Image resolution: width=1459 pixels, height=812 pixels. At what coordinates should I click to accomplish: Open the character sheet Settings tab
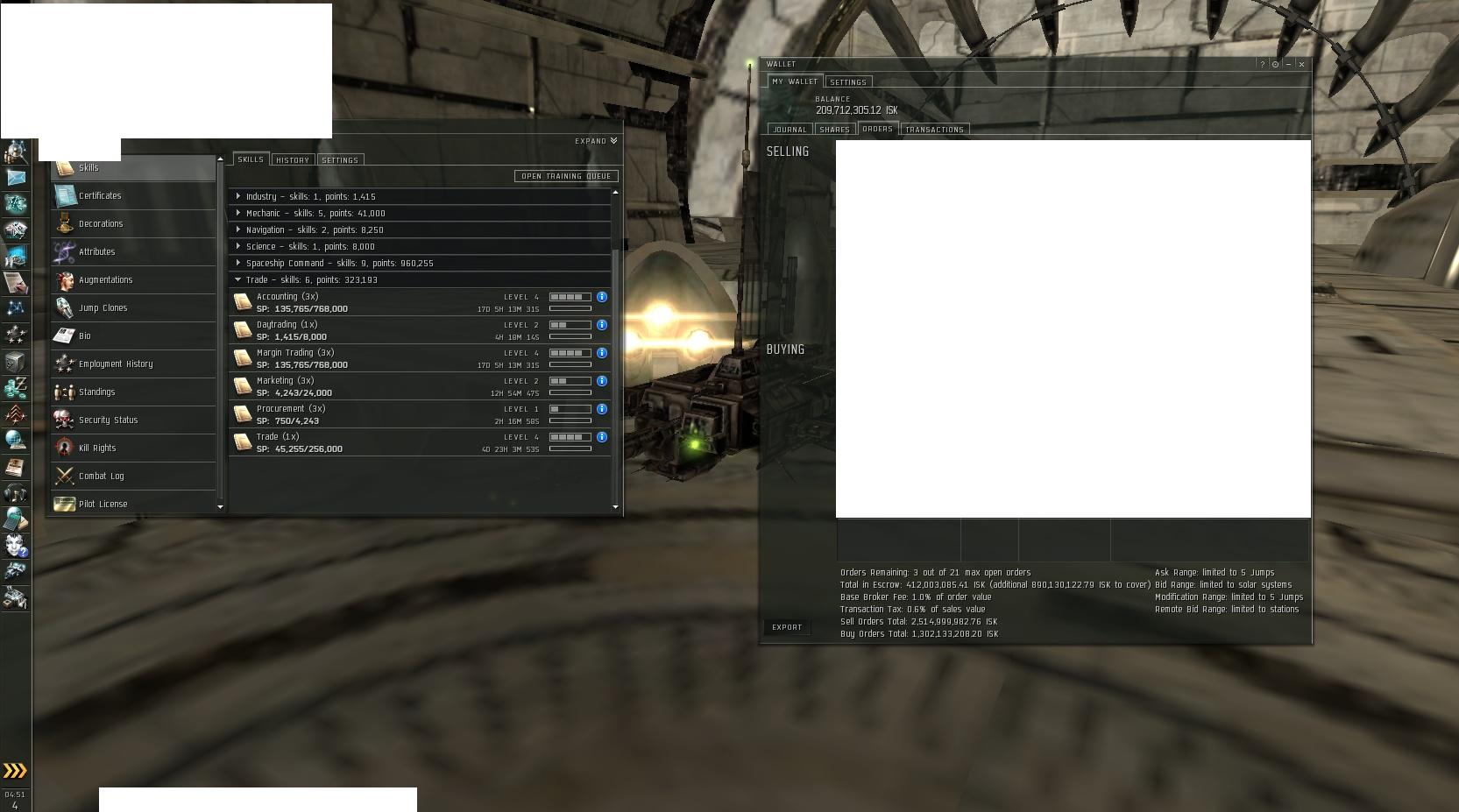(x=340, y=160)
